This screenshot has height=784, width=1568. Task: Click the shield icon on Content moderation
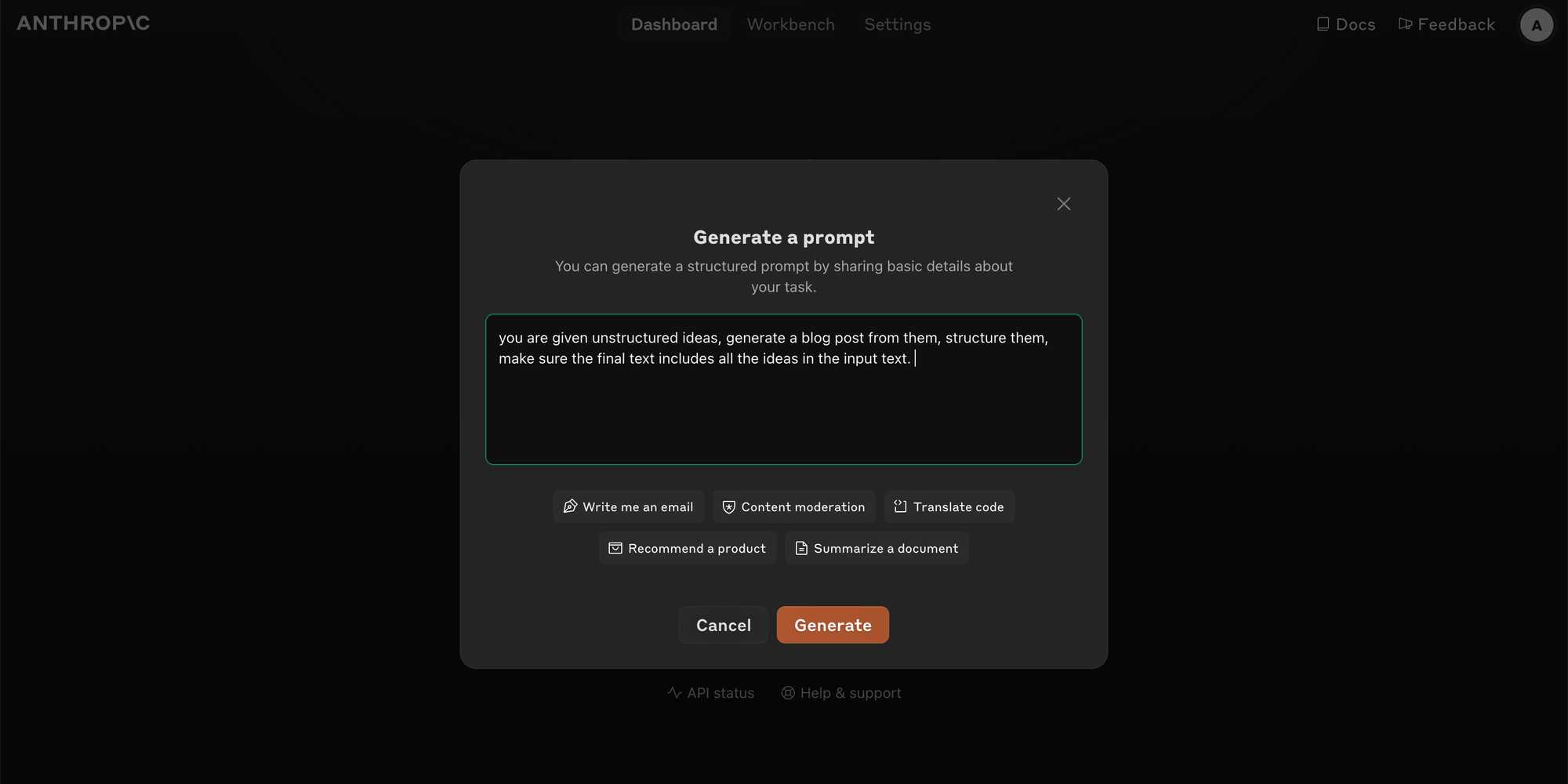728,507
